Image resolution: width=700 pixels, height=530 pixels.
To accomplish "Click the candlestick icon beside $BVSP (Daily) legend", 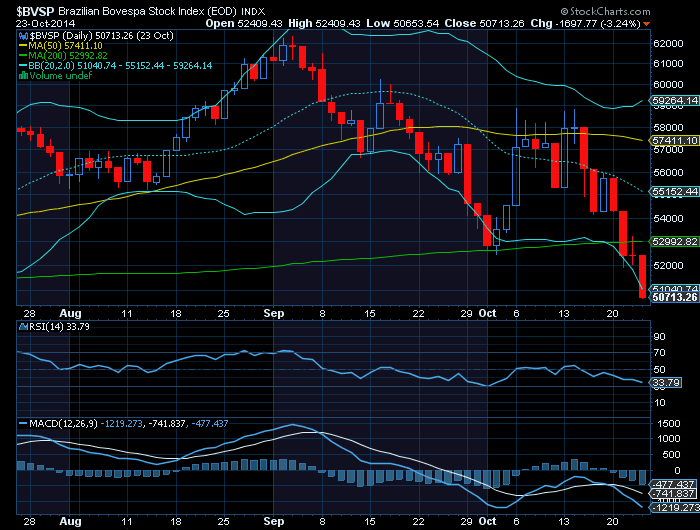I will tap(23, 36).
